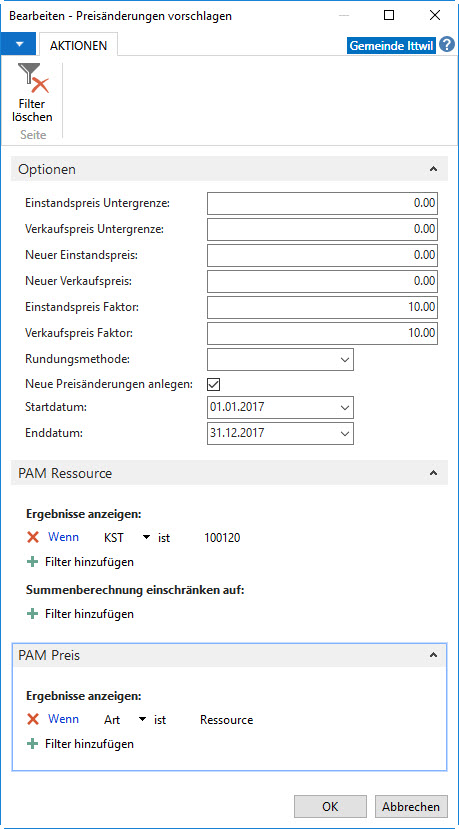Collapse the Optionen section
The image size is (459, 829).
[x=433, y=169]
